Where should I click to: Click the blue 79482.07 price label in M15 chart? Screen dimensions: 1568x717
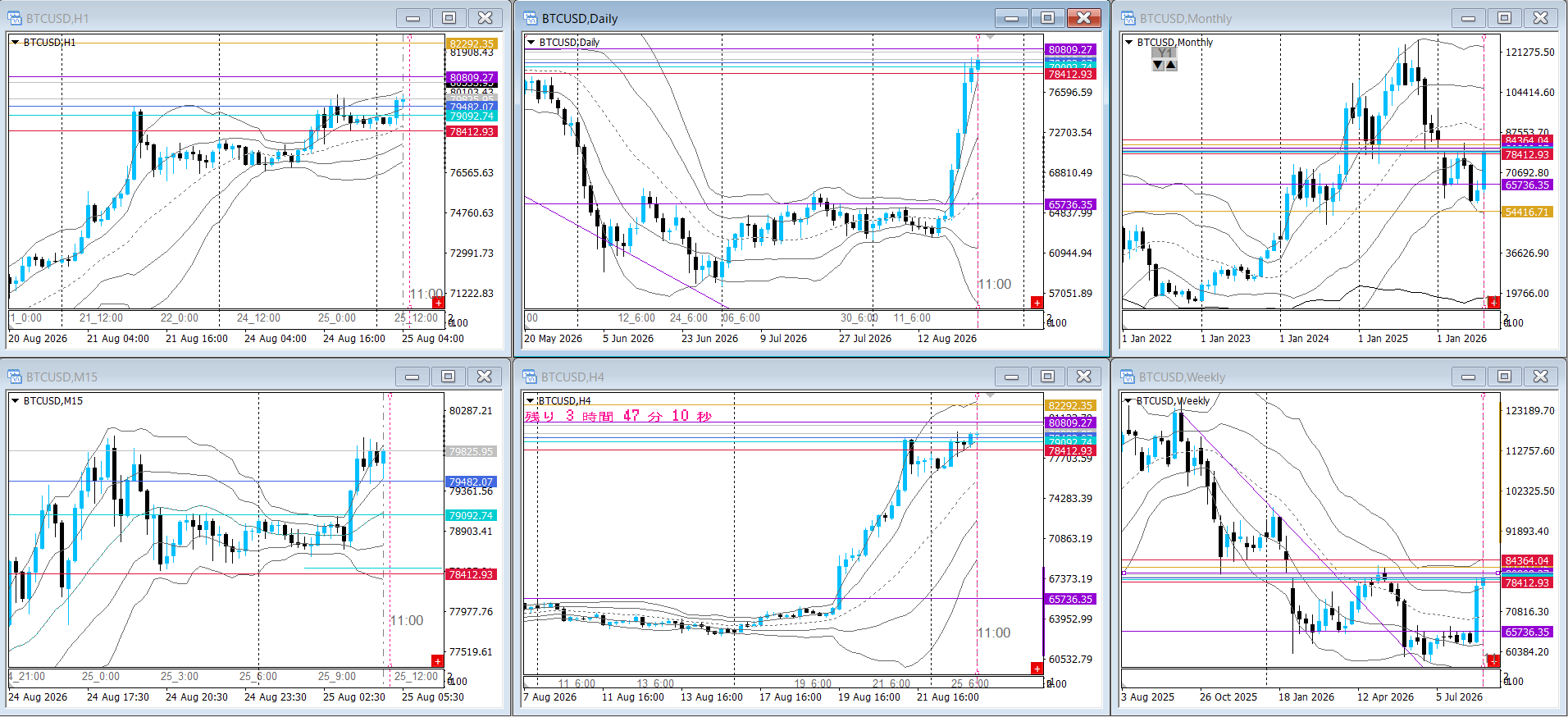471,482
